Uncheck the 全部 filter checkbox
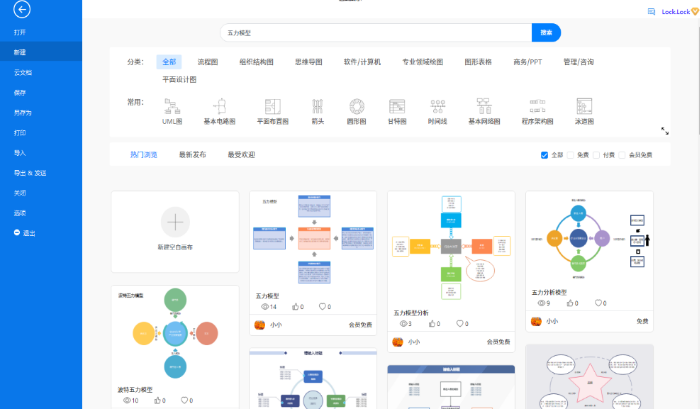The height and width of the screenshot is (411, 700). tap(544, 155)
